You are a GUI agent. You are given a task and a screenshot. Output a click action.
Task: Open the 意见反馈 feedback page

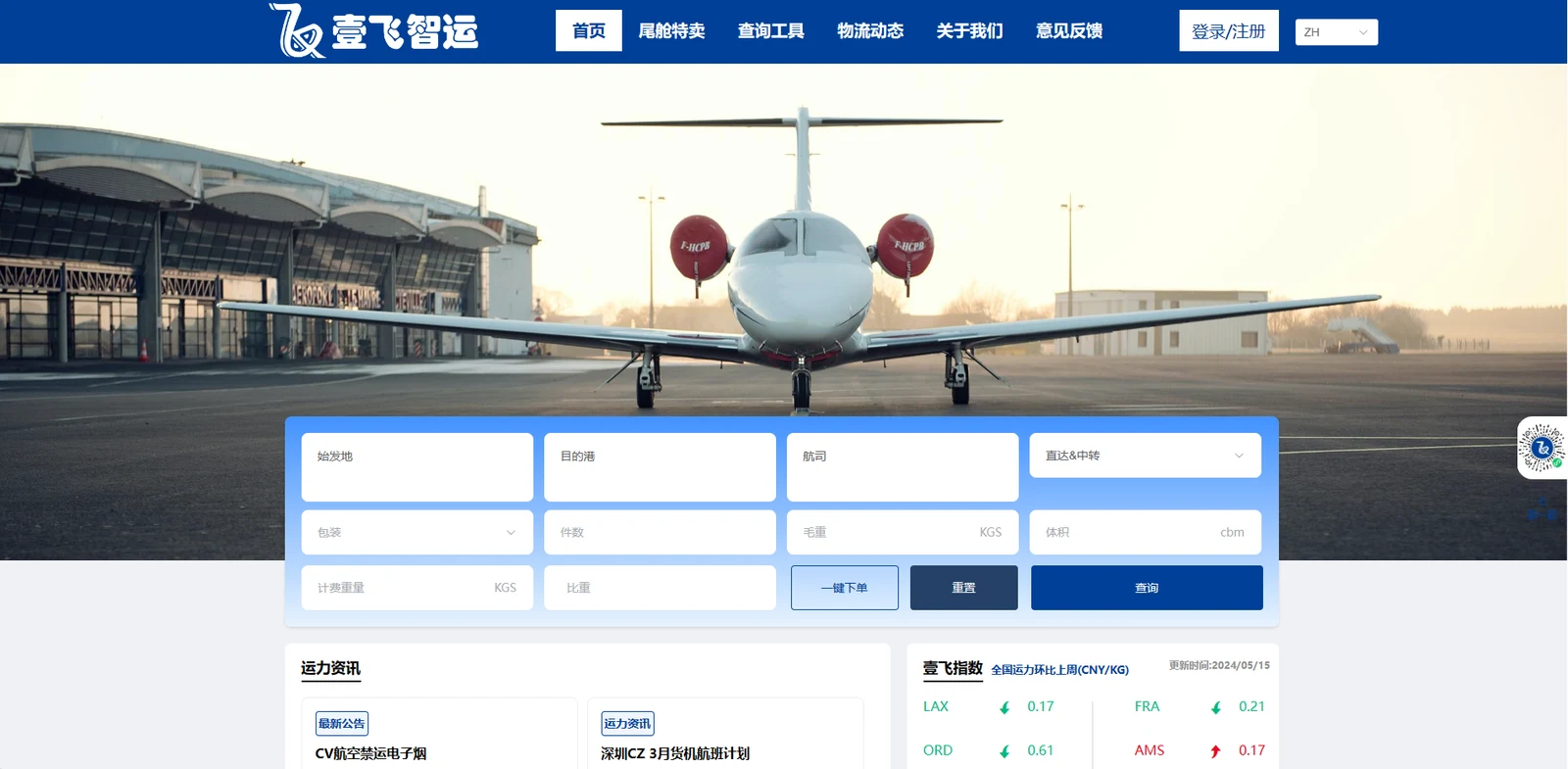pos(1069,30)
